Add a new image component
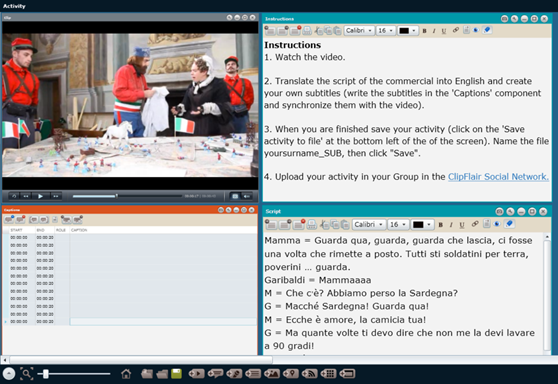This screenshot has width=558, height=384. pyautogui.click(x=272, y=373)
